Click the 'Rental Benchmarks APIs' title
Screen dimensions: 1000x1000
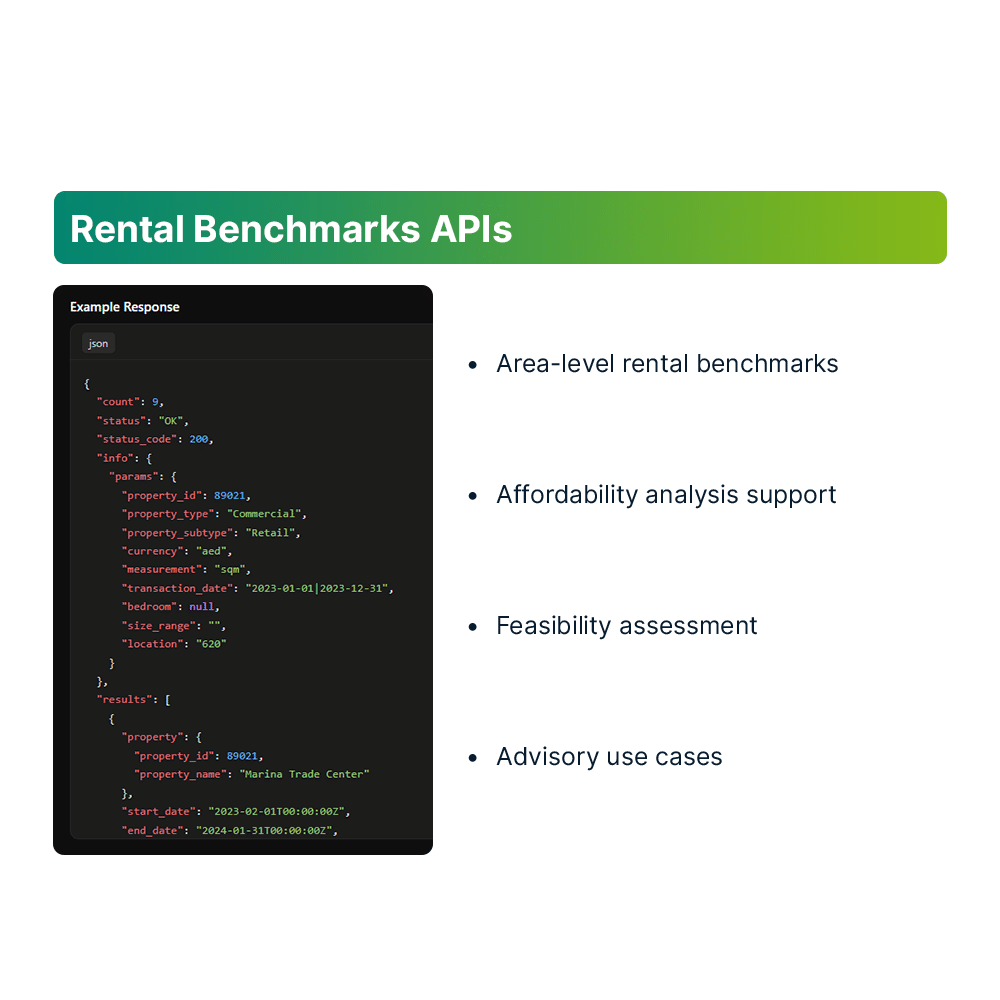click(x=291, y=228)
